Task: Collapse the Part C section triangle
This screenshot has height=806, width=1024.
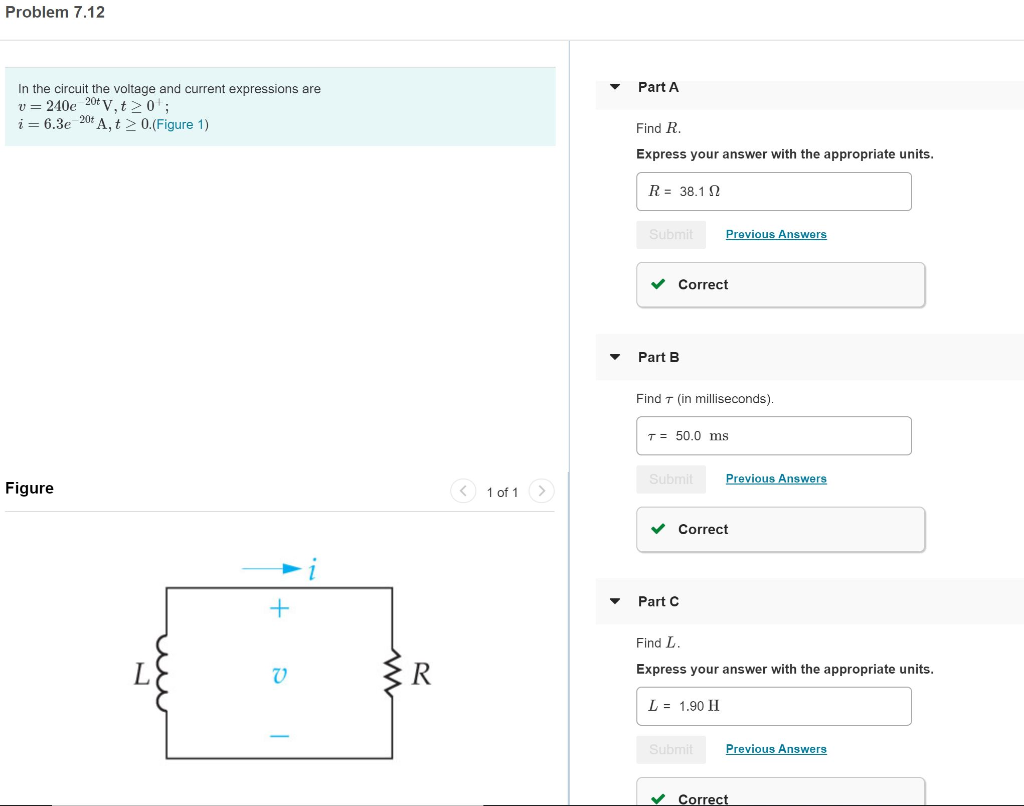Action: 615,601
